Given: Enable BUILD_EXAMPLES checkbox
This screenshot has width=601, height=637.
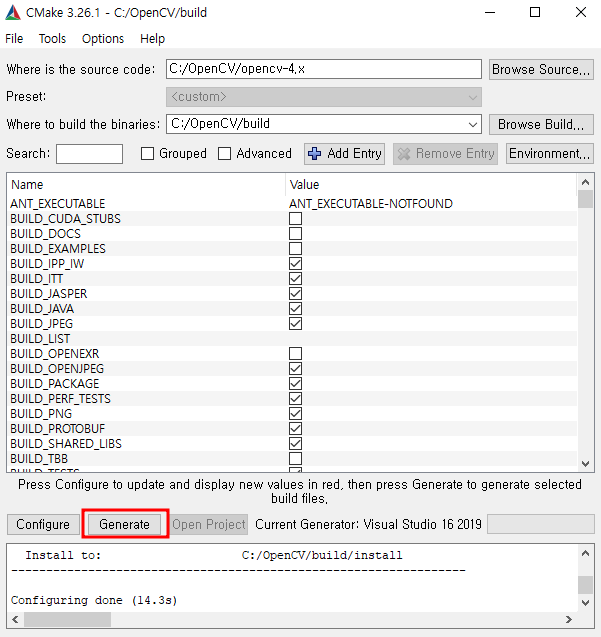Looking at the screenshot, I should (x=295, y=249).
